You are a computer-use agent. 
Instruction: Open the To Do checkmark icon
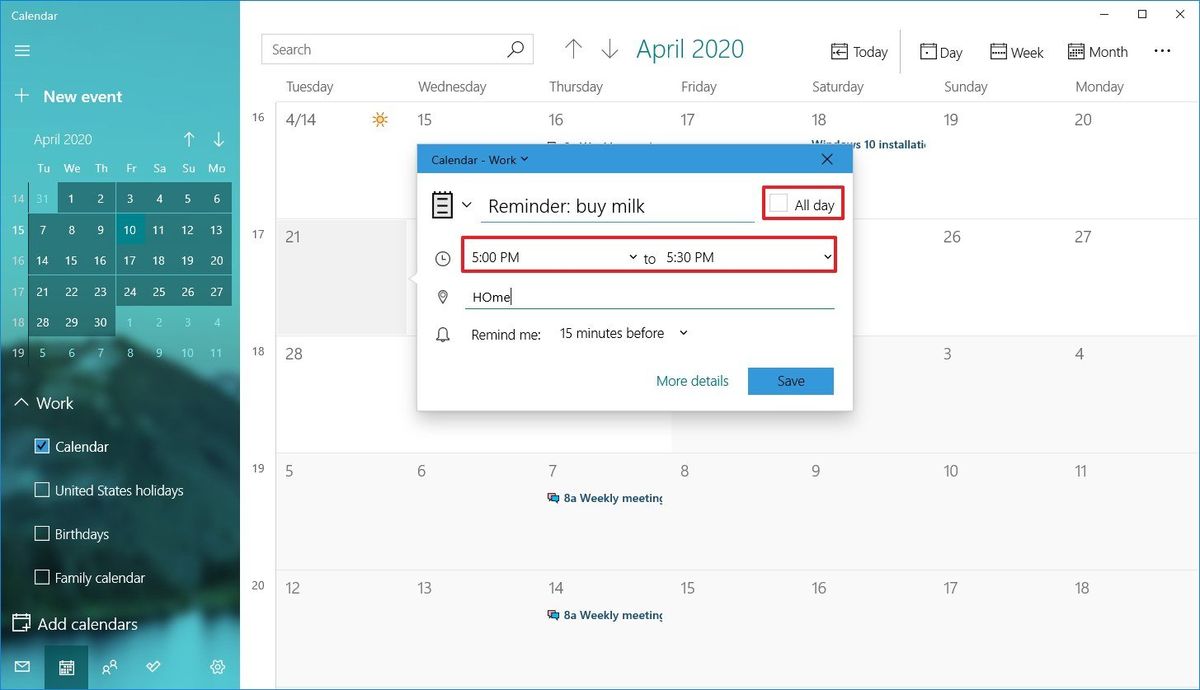153,667
